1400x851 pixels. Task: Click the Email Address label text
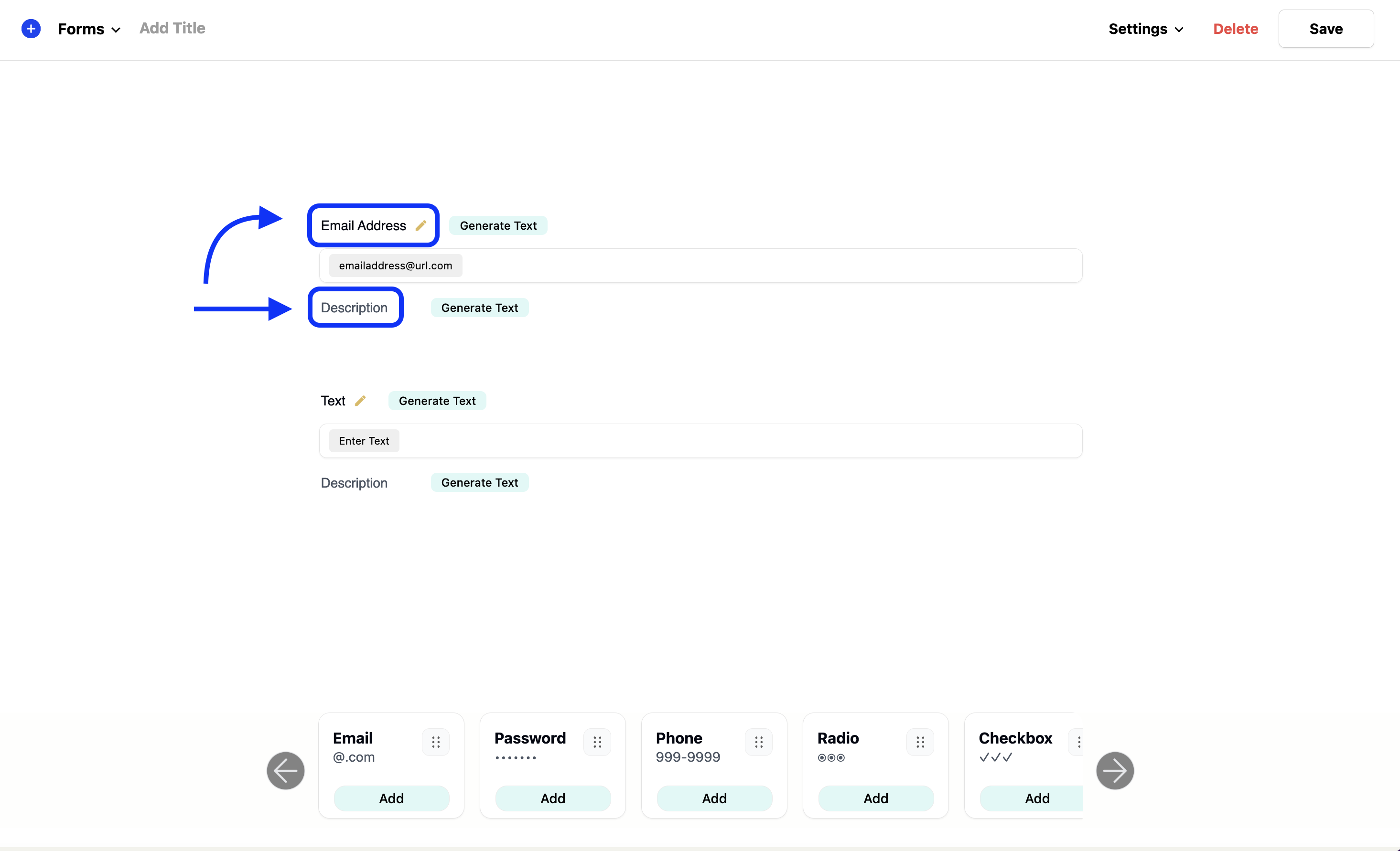tap(363, 226)
